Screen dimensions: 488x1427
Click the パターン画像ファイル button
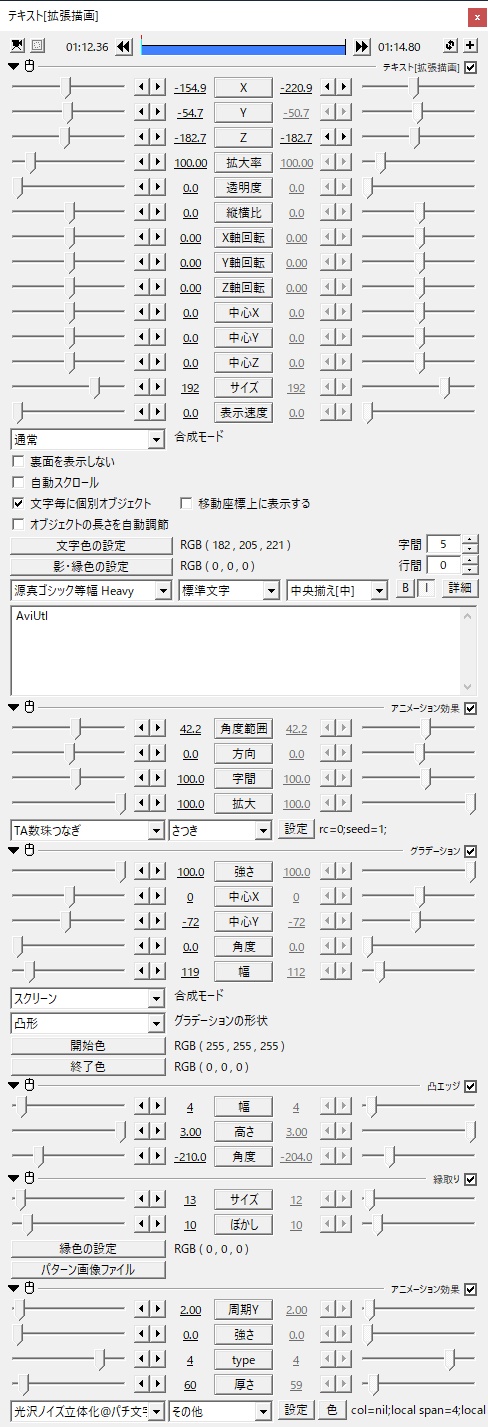click(87, 1269)
